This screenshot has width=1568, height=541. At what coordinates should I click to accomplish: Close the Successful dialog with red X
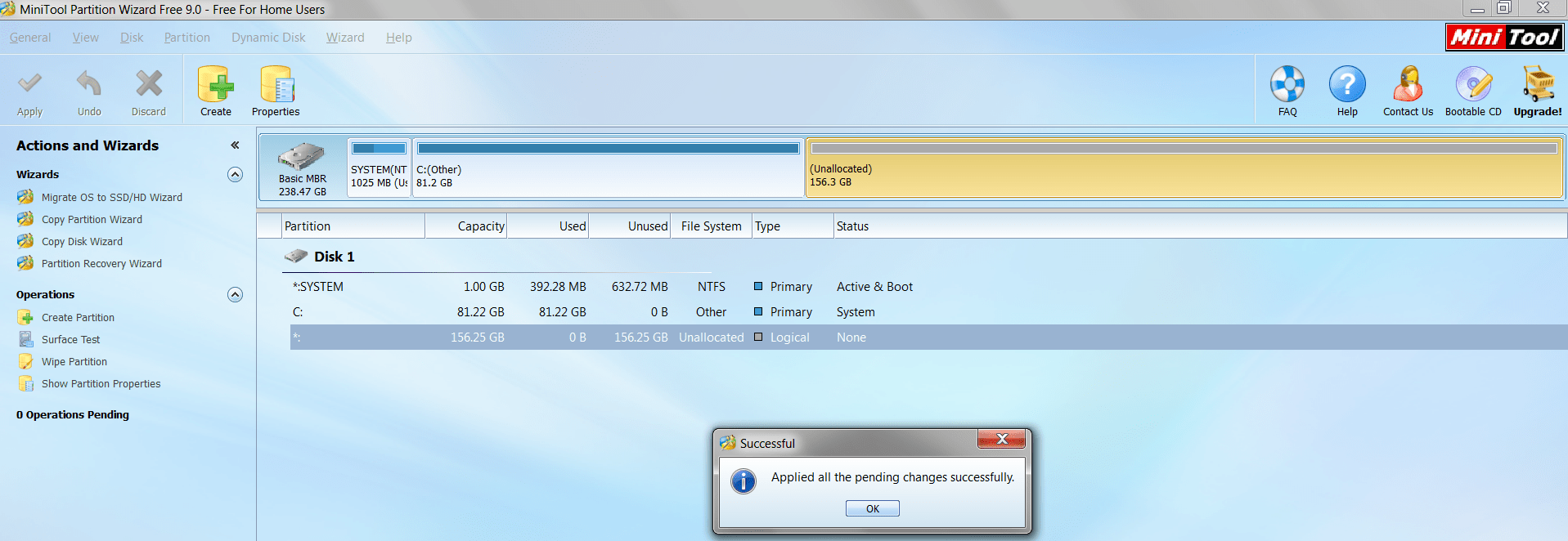(x=1001, y=440)
